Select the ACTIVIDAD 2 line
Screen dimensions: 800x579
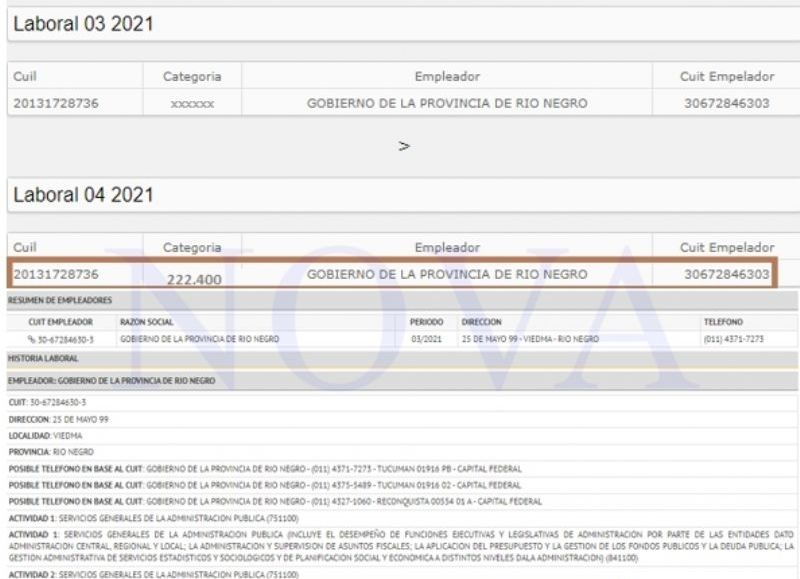tap(154, 574)
